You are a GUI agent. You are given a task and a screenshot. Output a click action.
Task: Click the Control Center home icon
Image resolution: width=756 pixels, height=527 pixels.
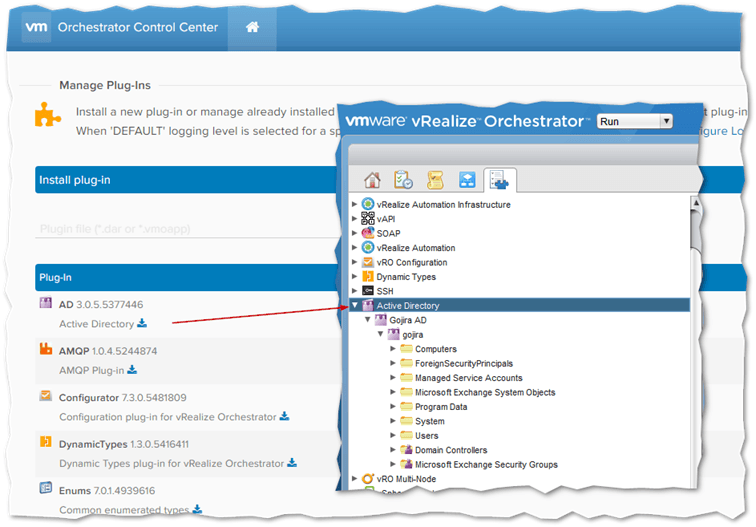tap(252, 27)
